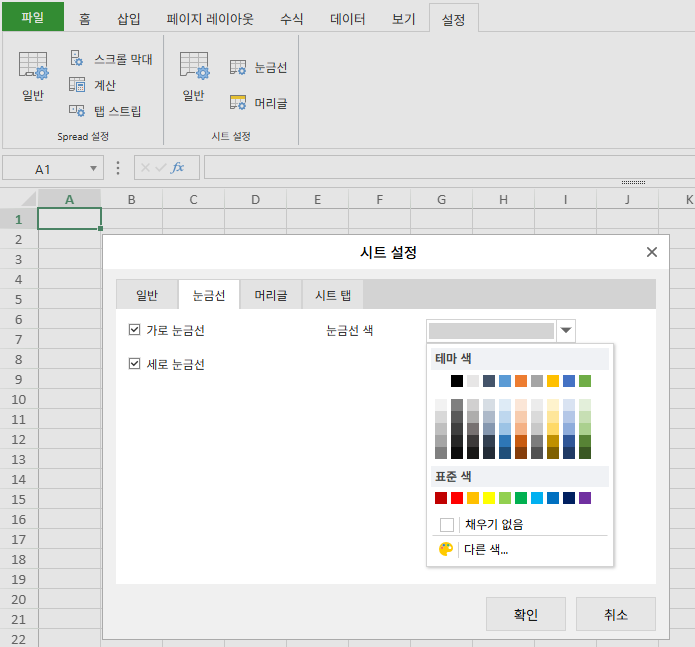This screenshot has width=695, height=647.
Task: Pick the standard purple color swatch
Action: (x=585, y=498)
